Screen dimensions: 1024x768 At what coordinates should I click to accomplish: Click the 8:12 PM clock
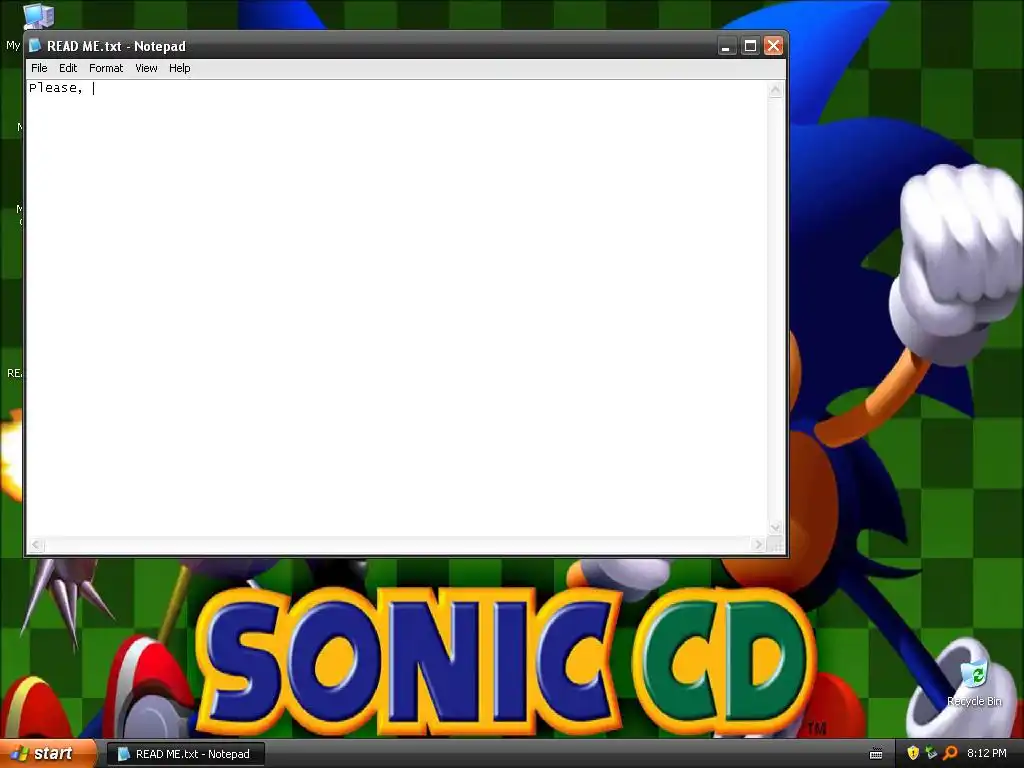[x=987, y=754]
